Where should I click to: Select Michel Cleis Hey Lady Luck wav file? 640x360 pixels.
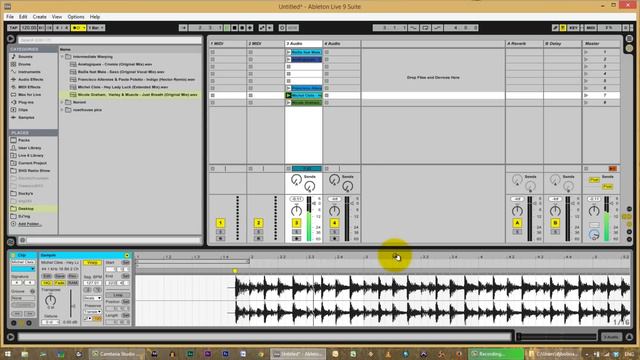(123, 87)
